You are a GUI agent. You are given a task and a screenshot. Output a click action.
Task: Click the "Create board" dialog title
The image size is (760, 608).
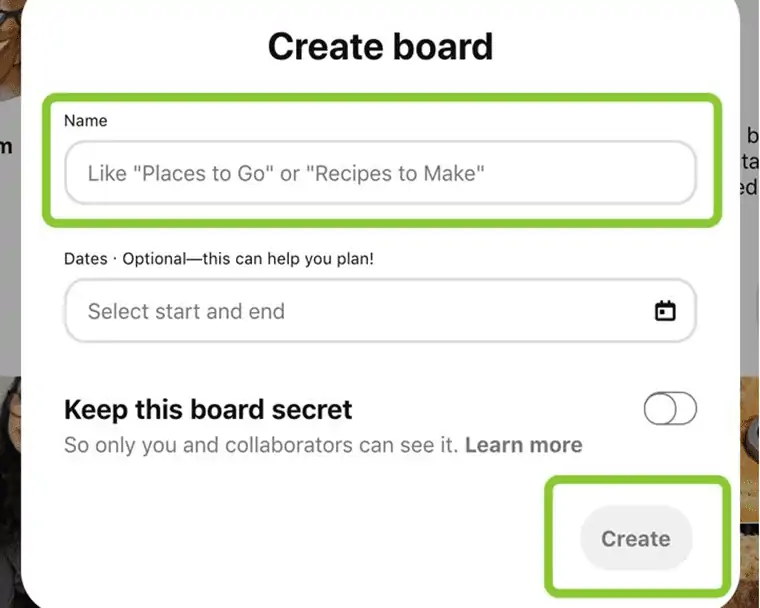click(380, 47)
